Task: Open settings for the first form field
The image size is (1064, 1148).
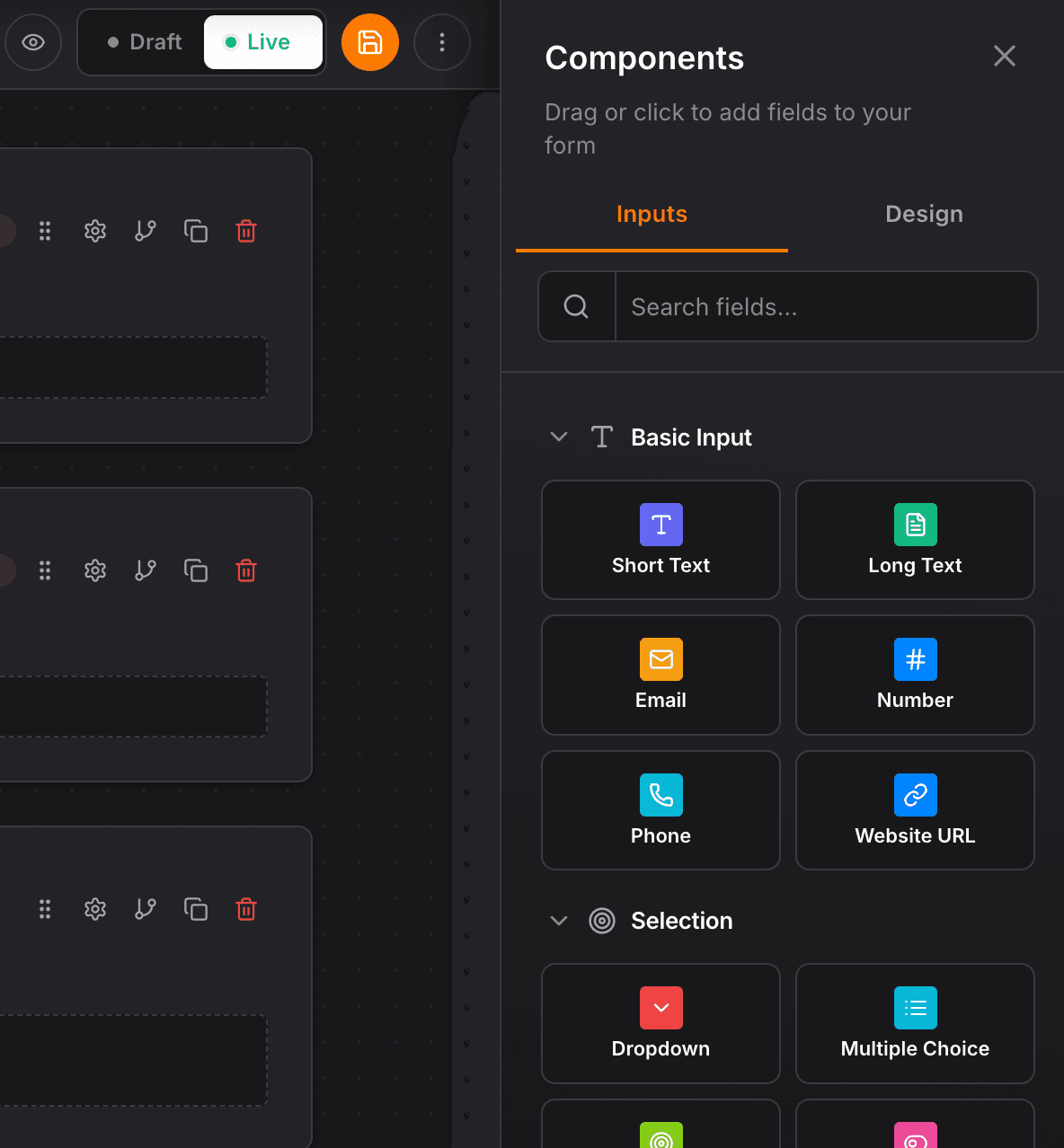Action: [x=94, y=231]
